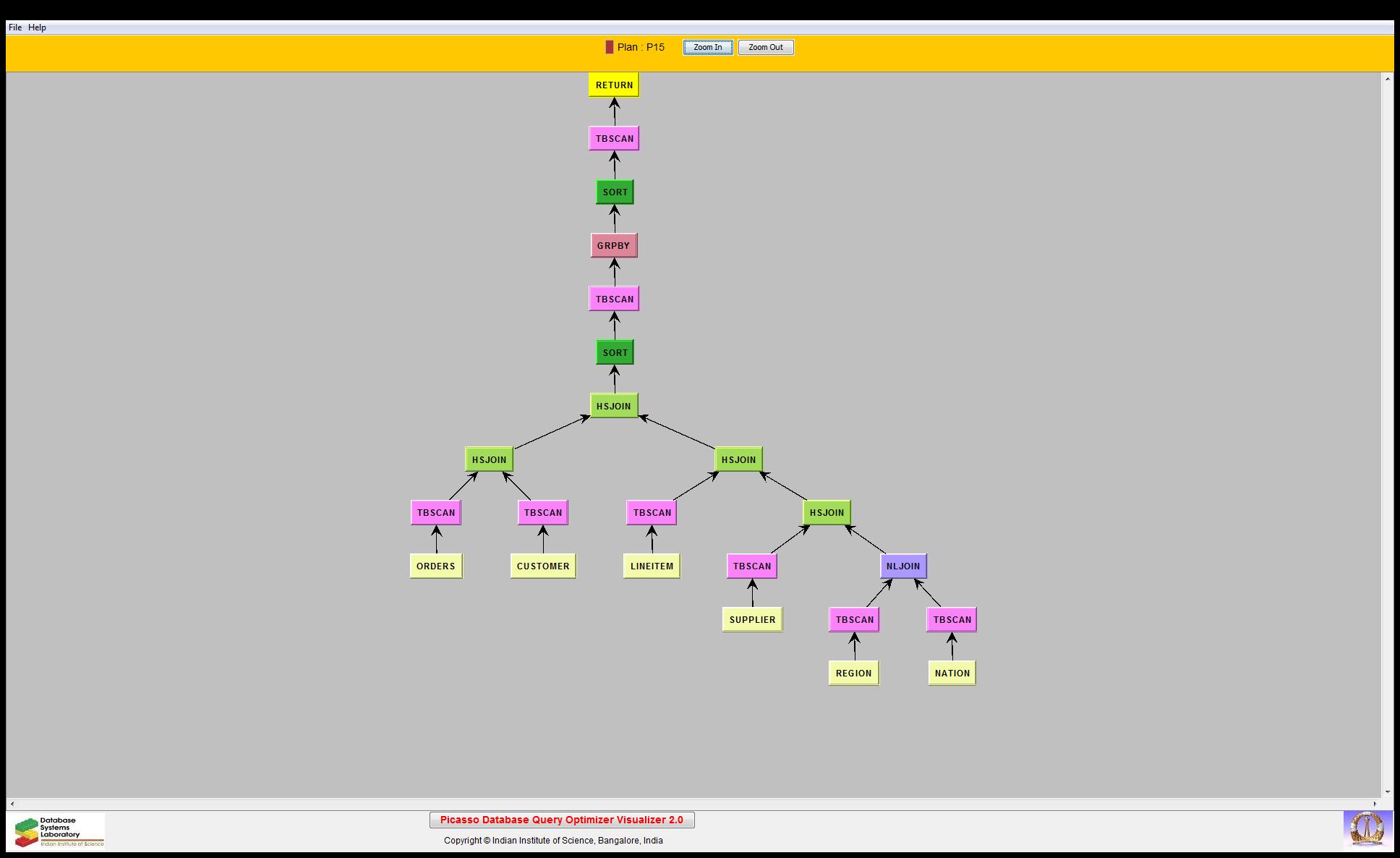The height and width of the screenshot is (858, 1400).
Task: Click the red Plan P15 color swatch
Action: 610,47
